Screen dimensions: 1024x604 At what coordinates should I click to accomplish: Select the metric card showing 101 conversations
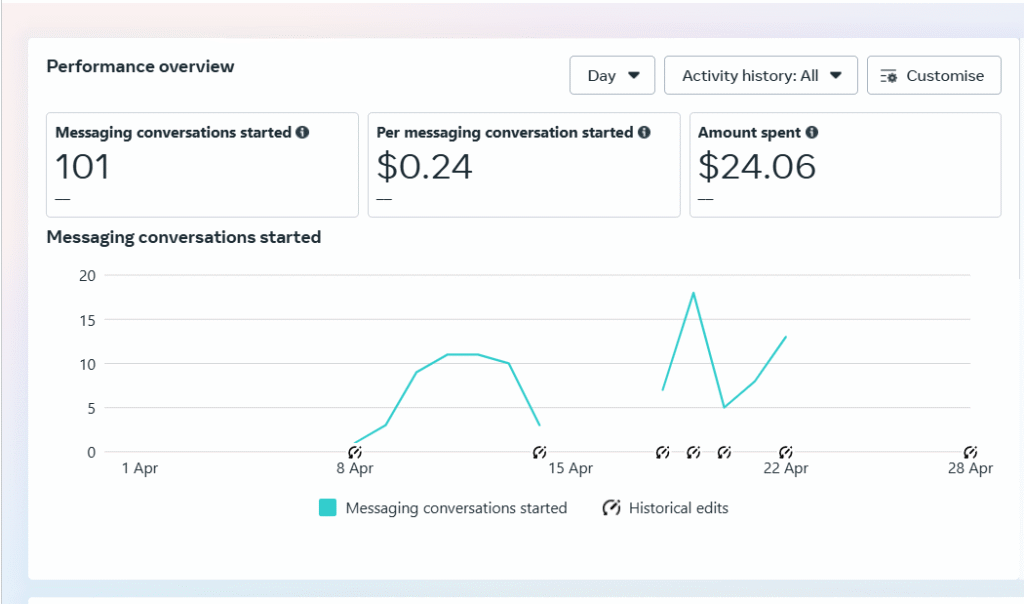[202, 165]
